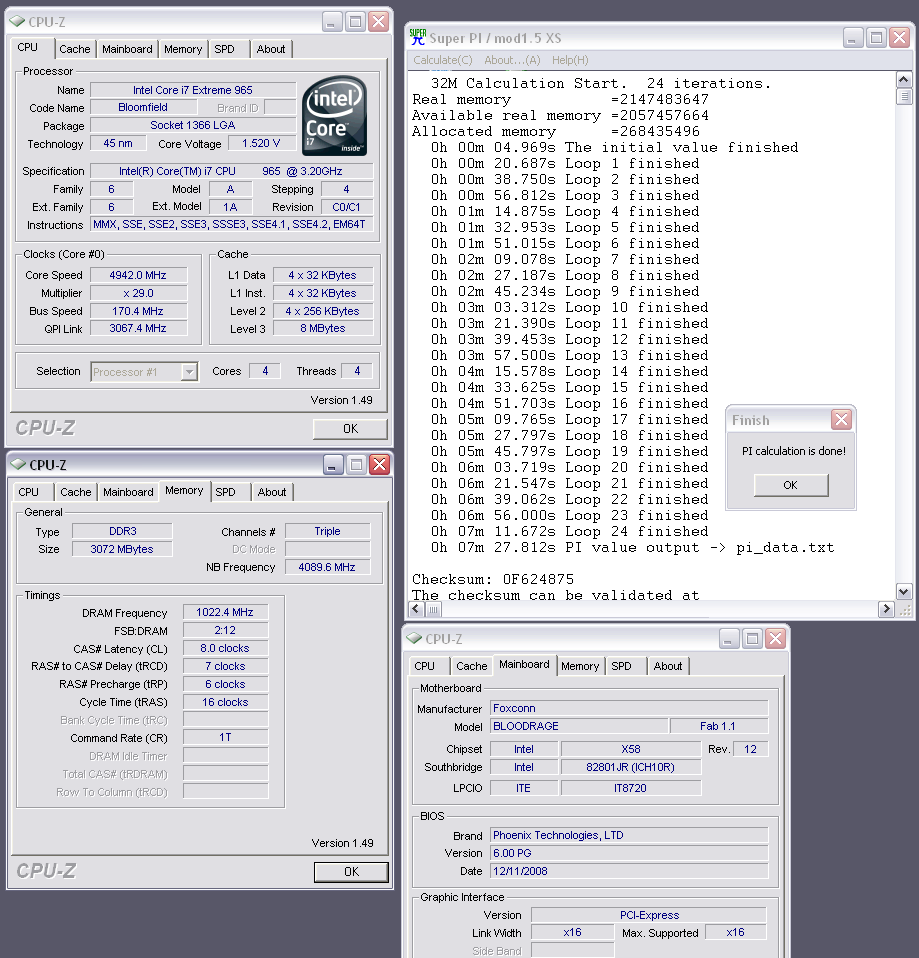
Task: Click the Loop 24 finished line
Action: click(x=569, y=532)
